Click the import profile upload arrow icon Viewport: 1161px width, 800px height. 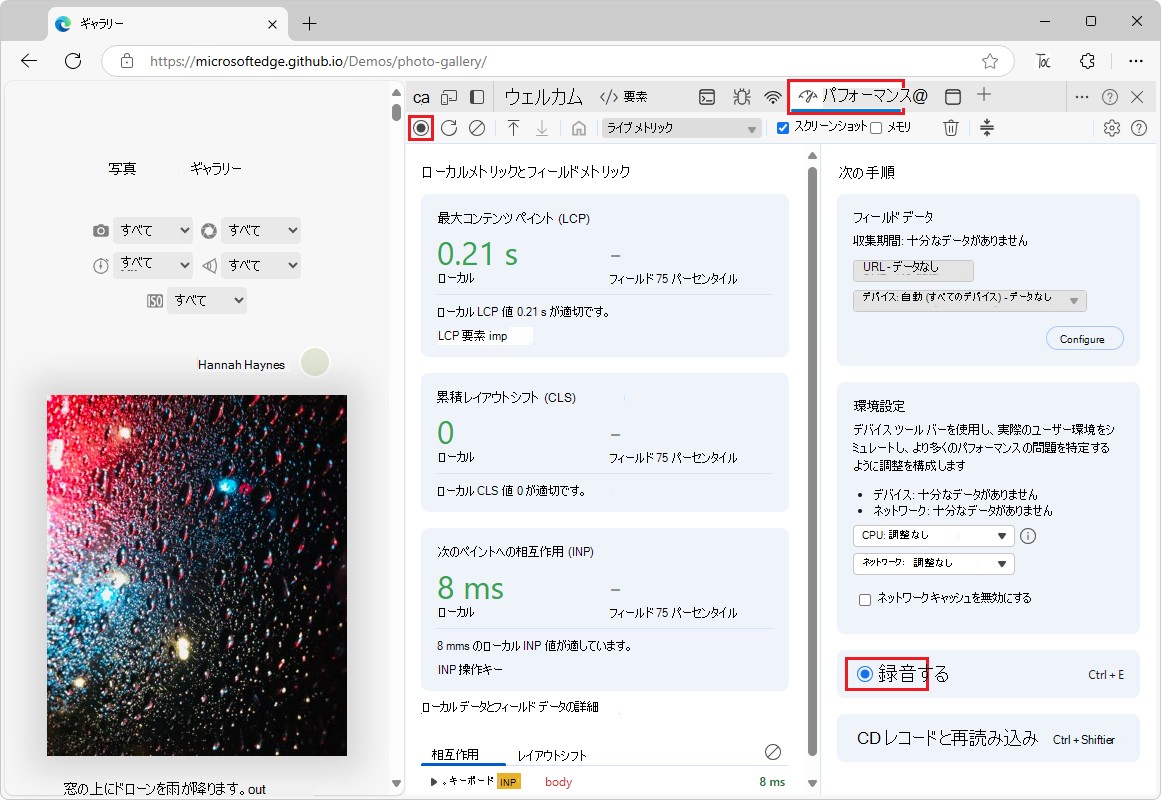tap(513, 127)
